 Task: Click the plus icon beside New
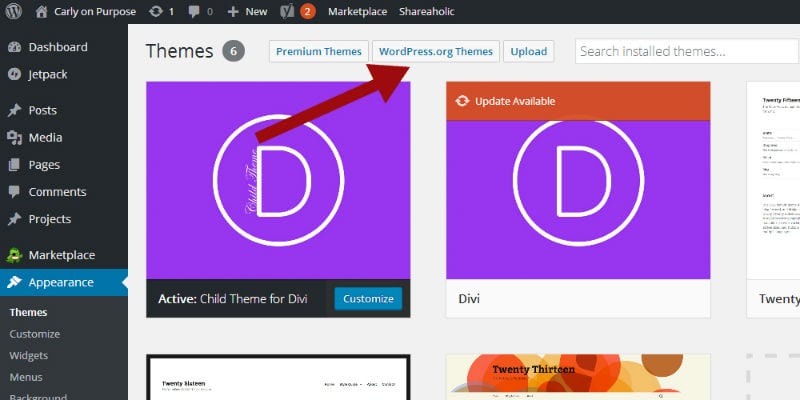233,12
